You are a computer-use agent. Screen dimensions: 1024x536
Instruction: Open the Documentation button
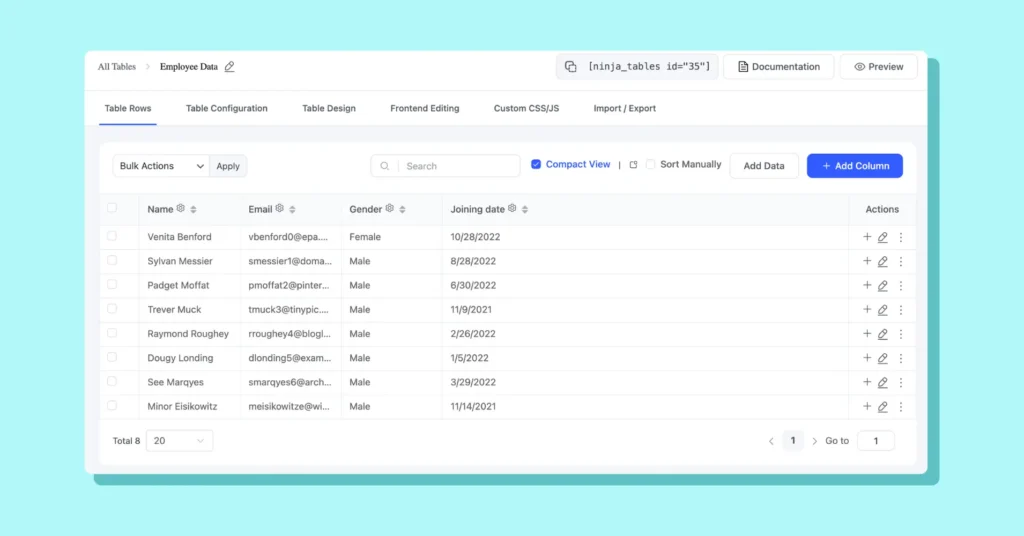coord(778,67)
